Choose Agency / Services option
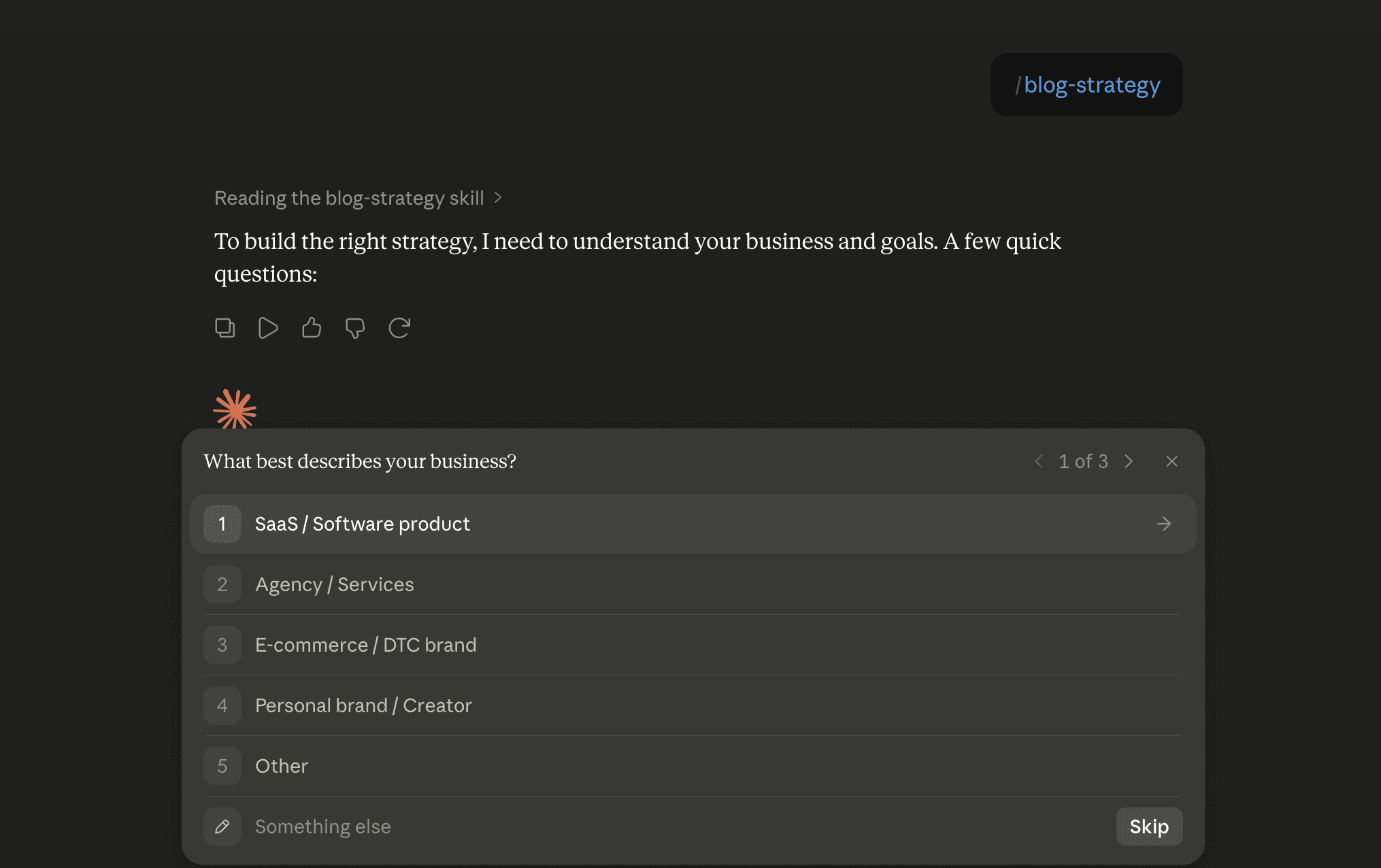This screenshot has height=868, width=1381. click(693, 584)
